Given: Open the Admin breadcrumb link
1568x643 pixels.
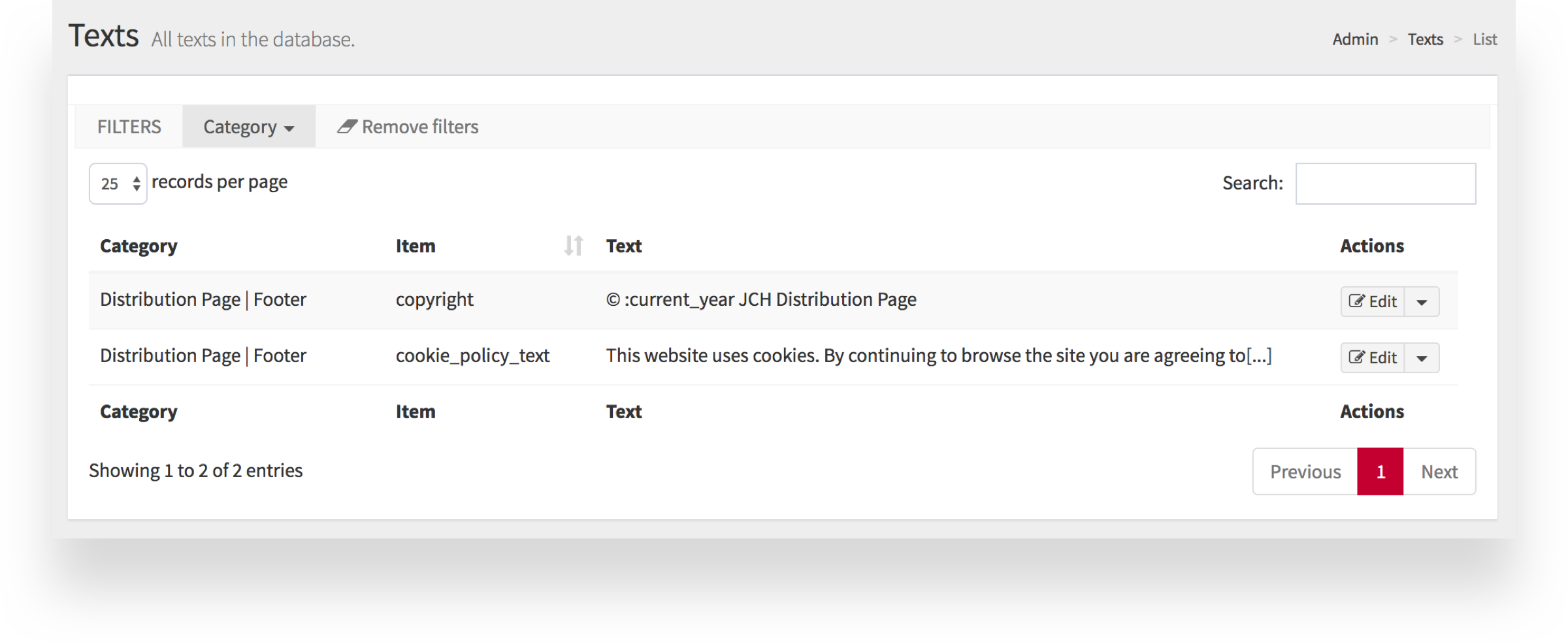Looking at the screenshot, I should click(x=1355, y=39).
